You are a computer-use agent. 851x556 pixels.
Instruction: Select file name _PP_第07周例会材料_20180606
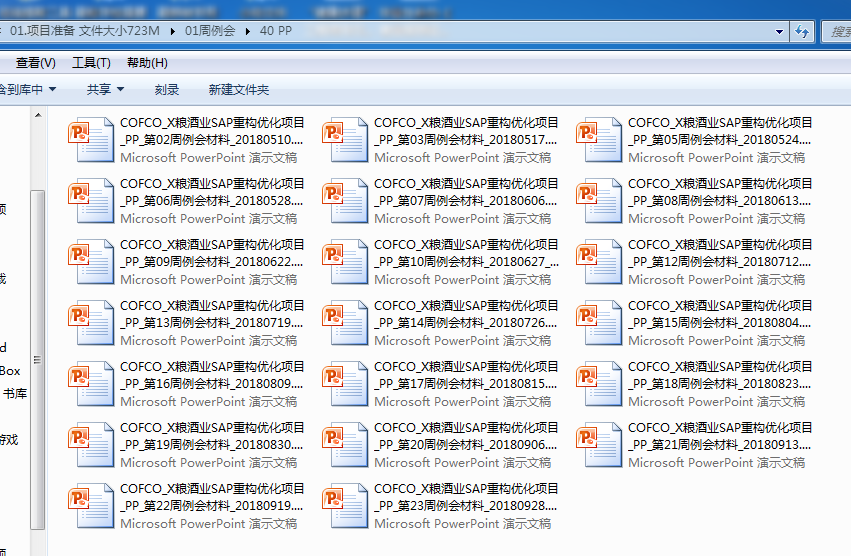[466, 201]
